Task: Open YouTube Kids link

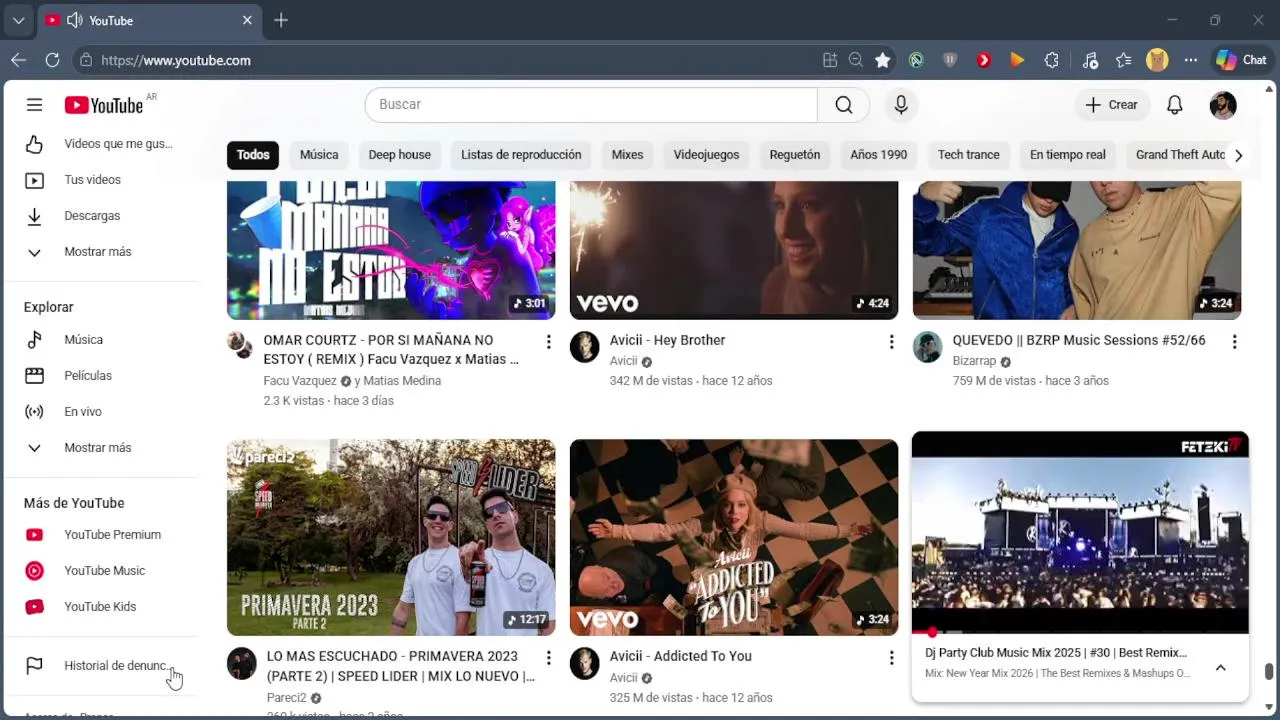Action: pos(100,607)
